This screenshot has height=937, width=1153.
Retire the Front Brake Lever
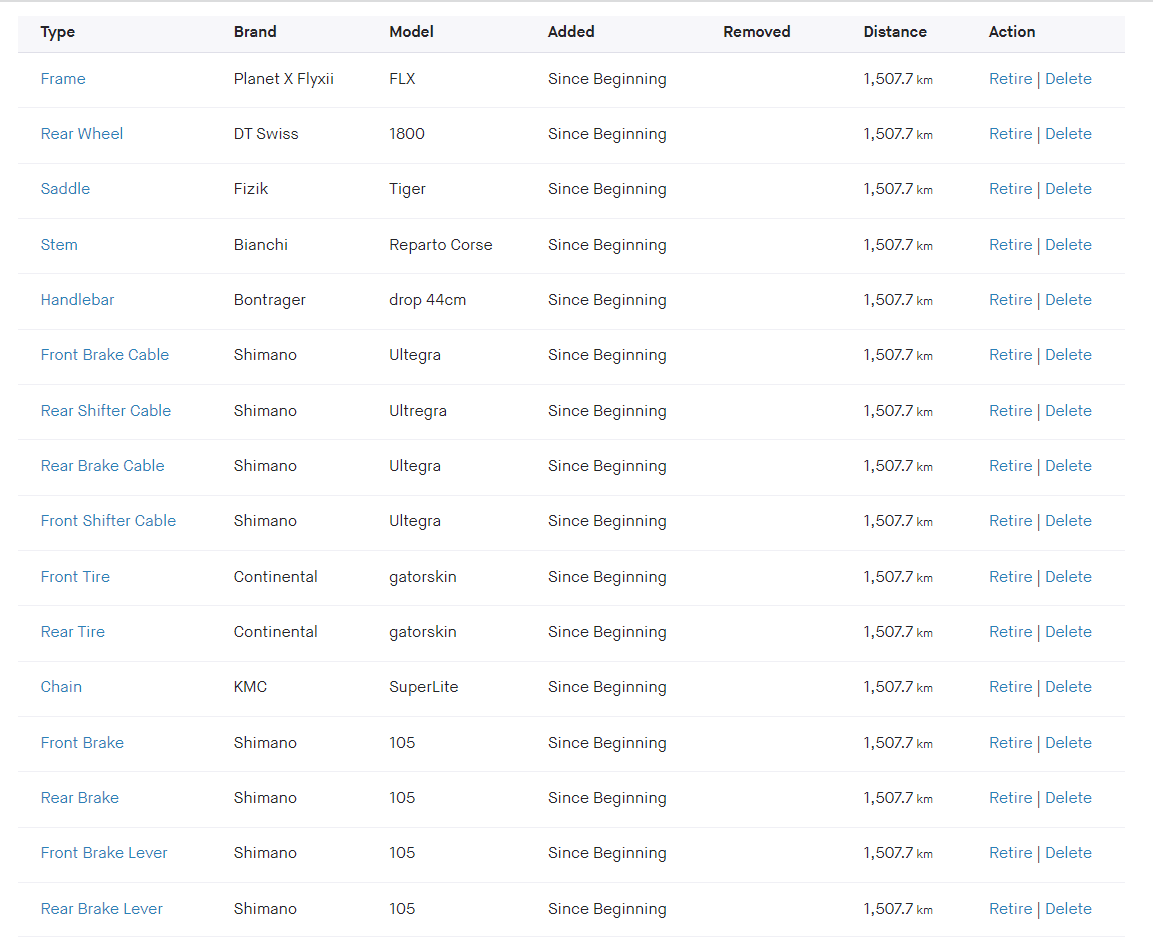click(x=1010, y=853)
